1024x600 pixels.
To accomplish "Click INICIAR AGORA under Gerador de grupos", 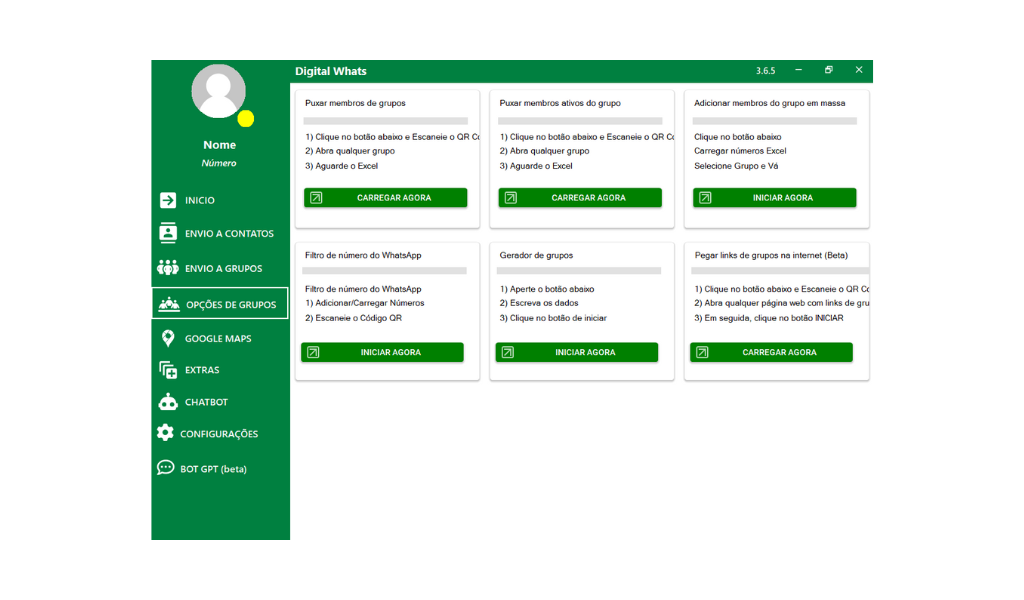I will (577, 352).
